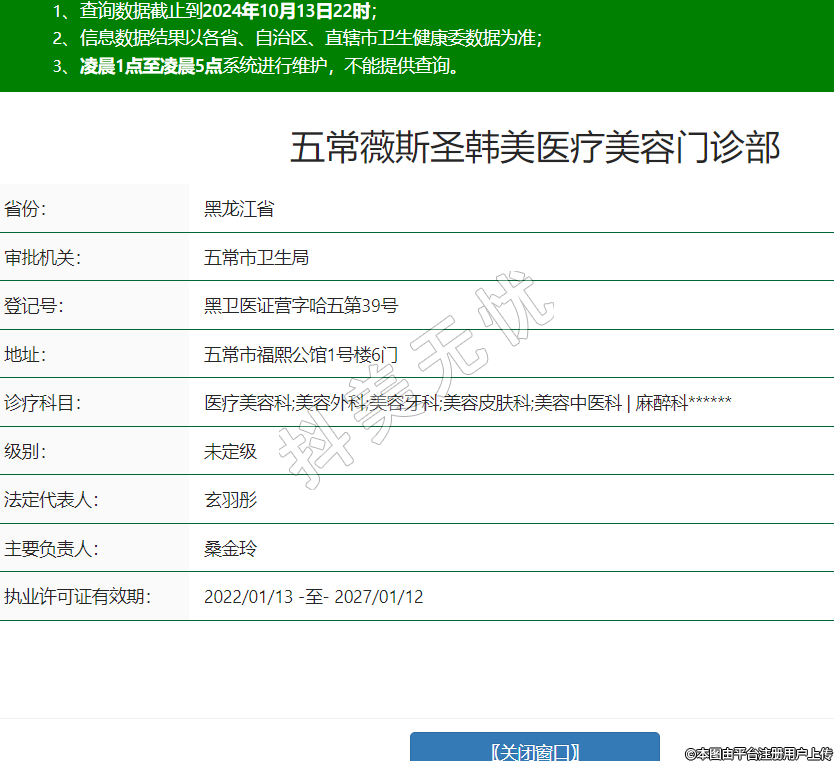The width and height of the screenshot is (834, 761).
Task: Select registration number 黑卫医证营字哈五第39号
Action: (301, 305)
